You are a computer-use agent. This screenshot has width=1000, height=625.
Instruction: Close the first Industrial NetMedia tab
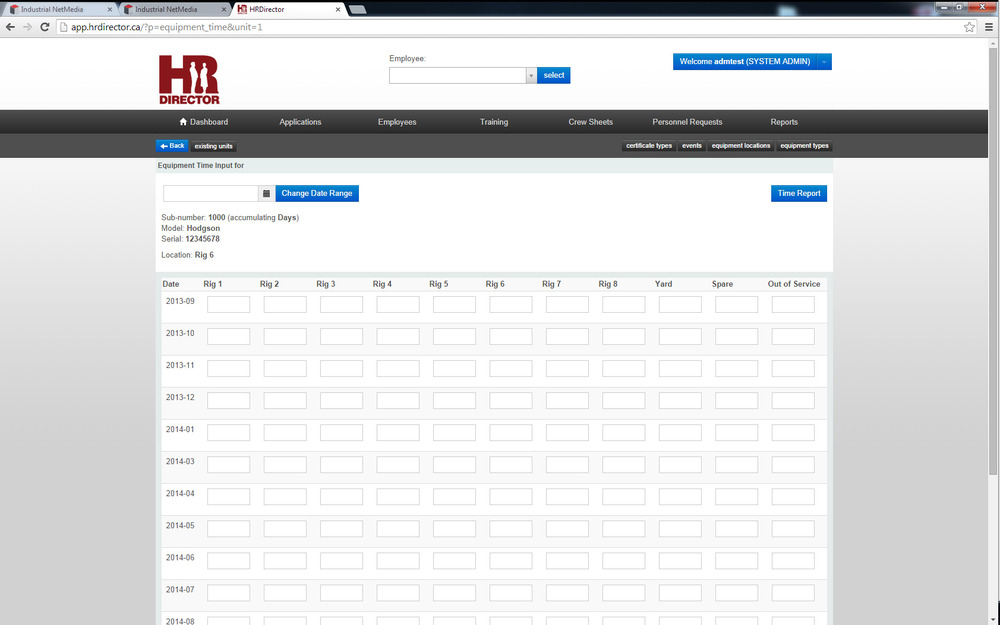pyautogui.click(x=110, y=10)
